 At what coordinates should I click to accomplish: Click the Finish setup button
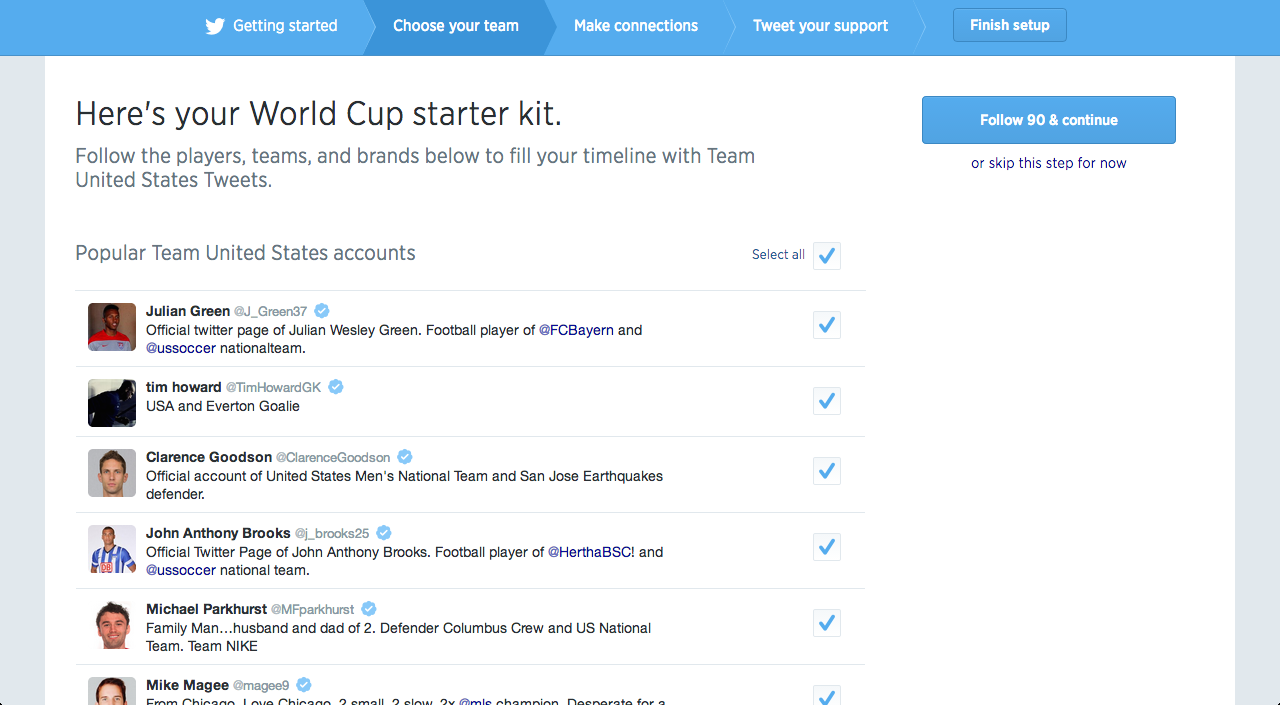[1010, 26]
